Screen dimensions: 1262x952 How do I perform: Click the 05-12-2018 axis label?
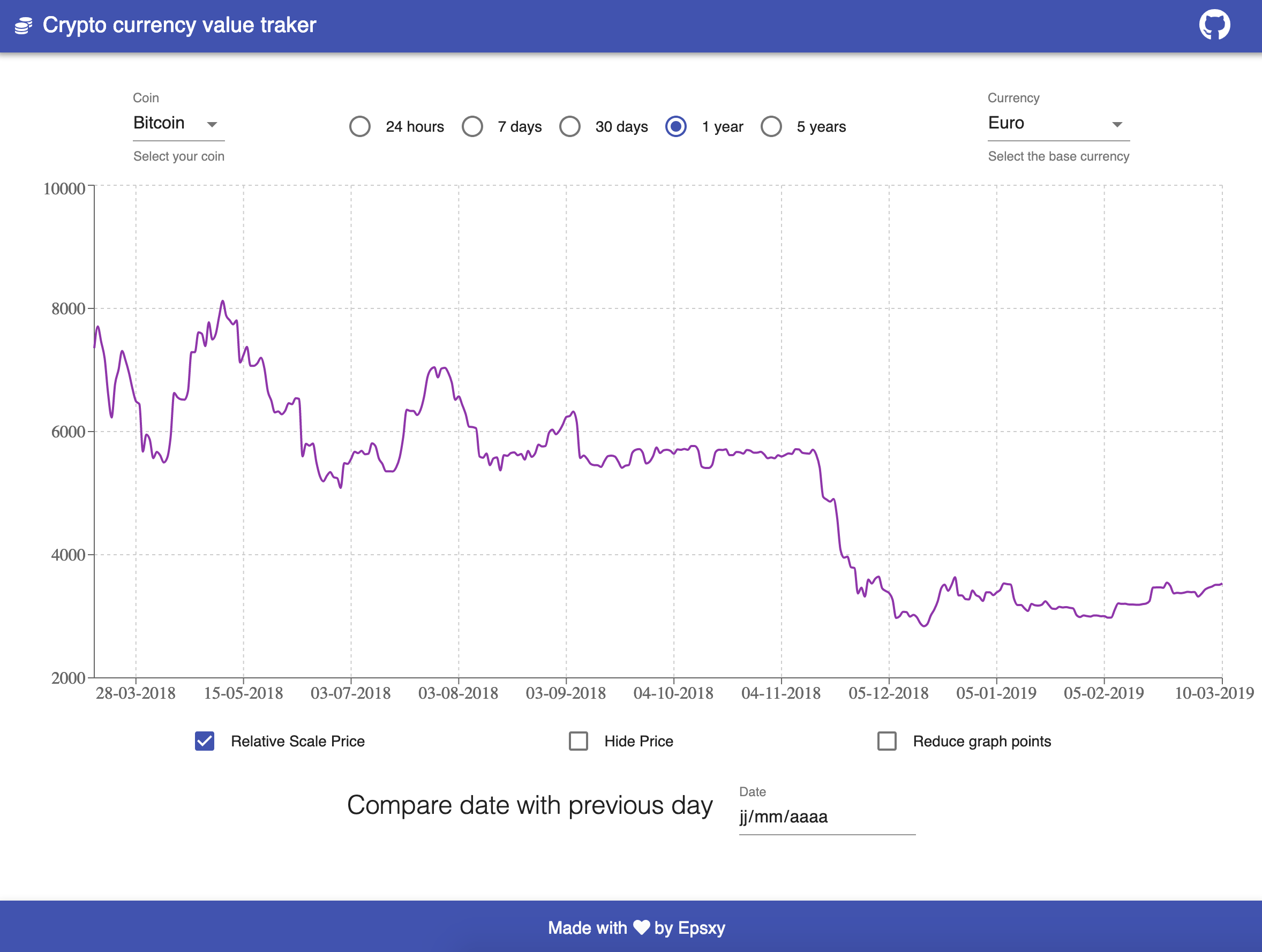coord(889,693)
